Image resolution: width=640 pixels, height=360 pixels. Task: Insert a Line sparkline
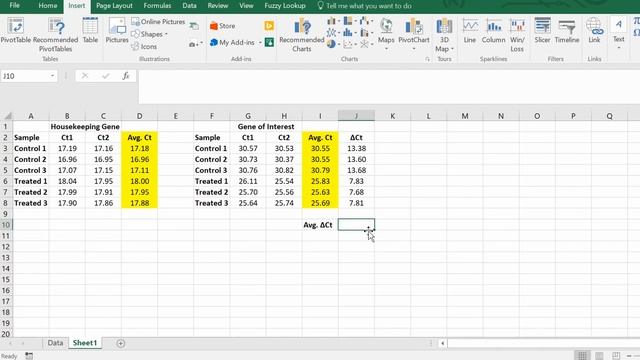point(470,31)
